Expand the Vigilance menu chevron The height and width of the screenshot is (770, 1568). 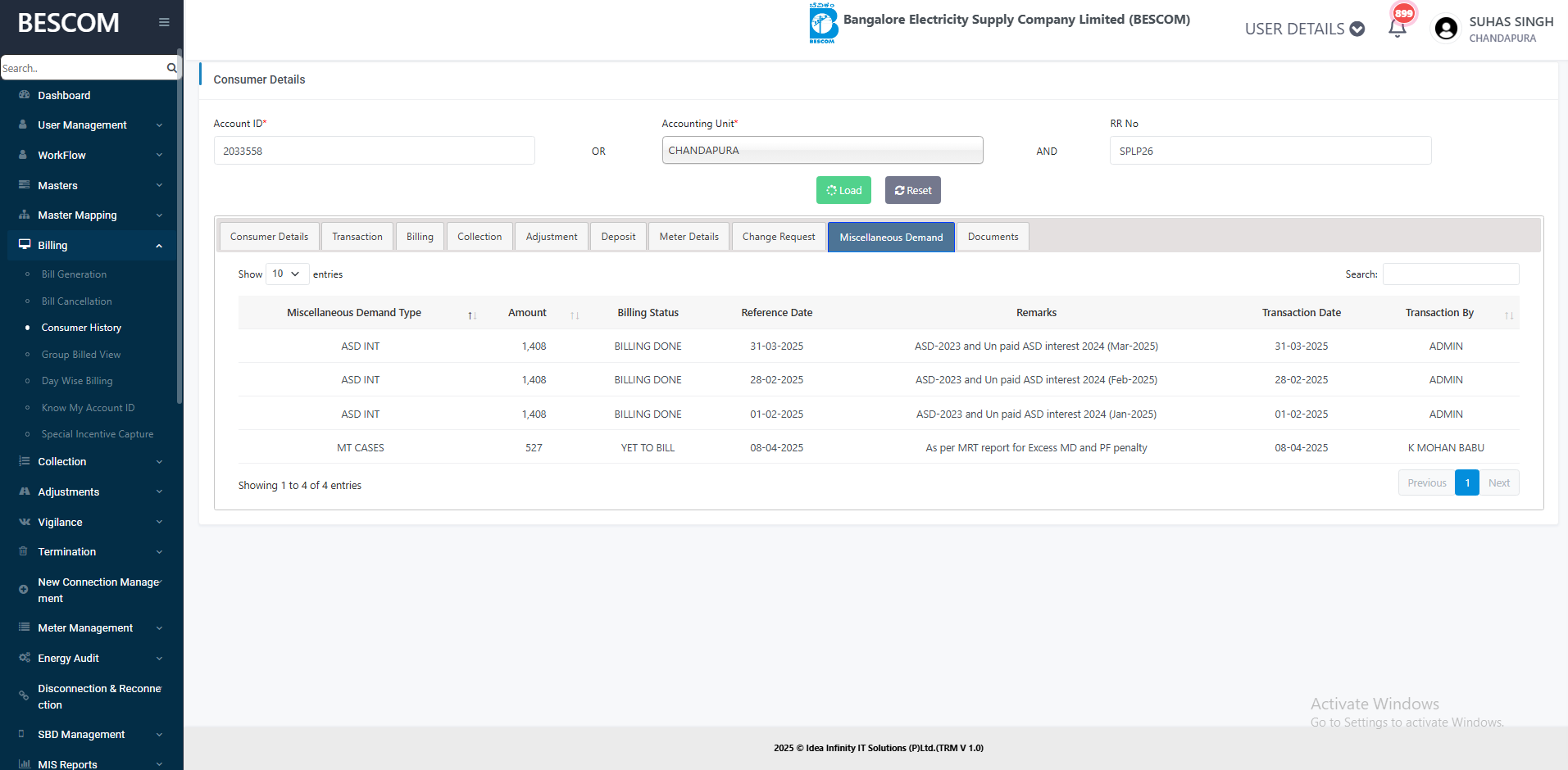pyautogui.click(x=159, y=522)
